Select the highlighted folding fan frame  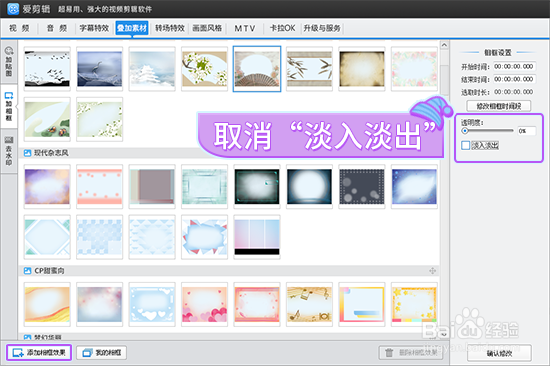point(257,69)
